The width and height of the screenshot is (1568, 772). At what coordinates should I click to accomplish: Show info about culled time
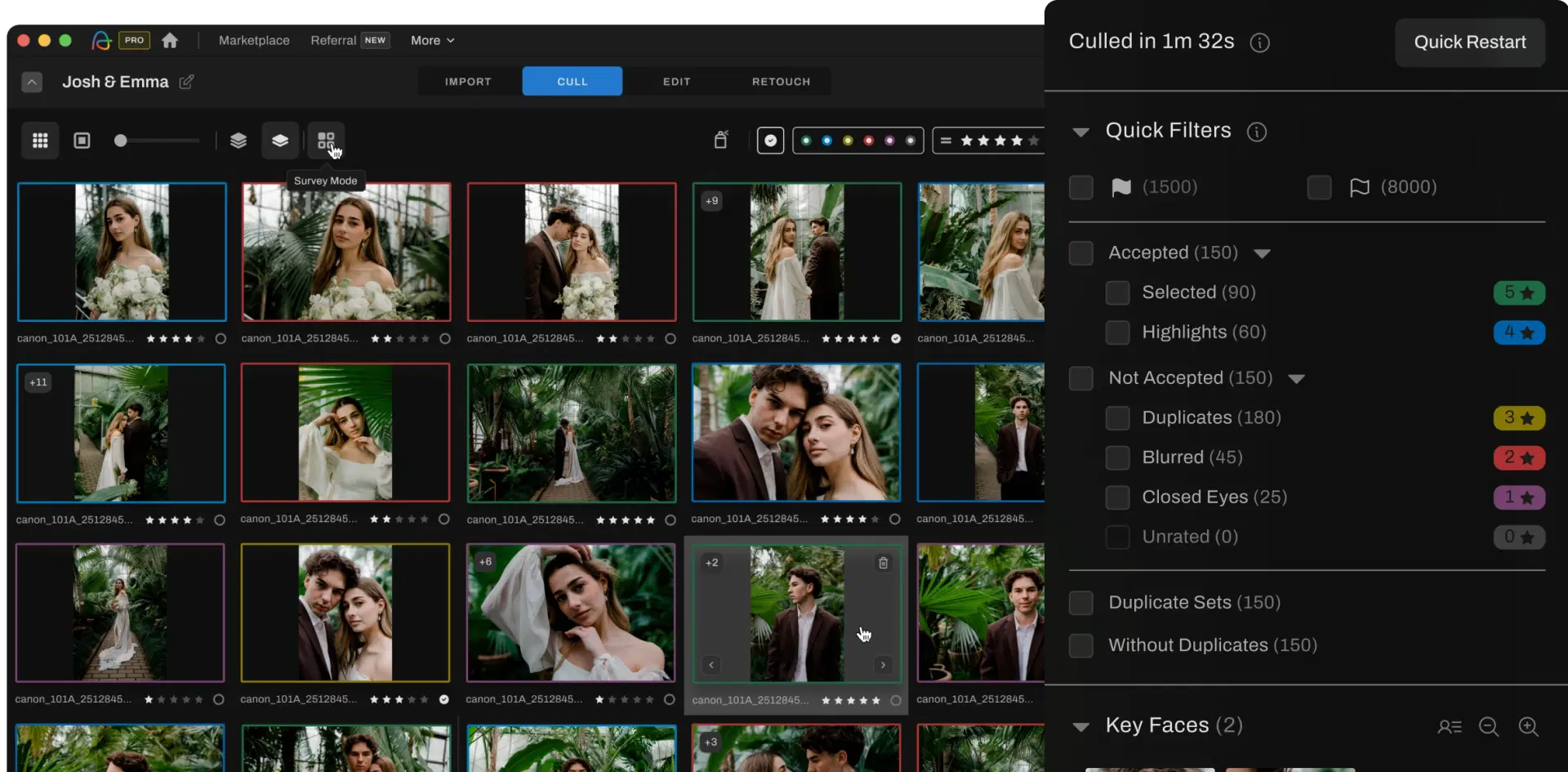(x=1259, y=42)
